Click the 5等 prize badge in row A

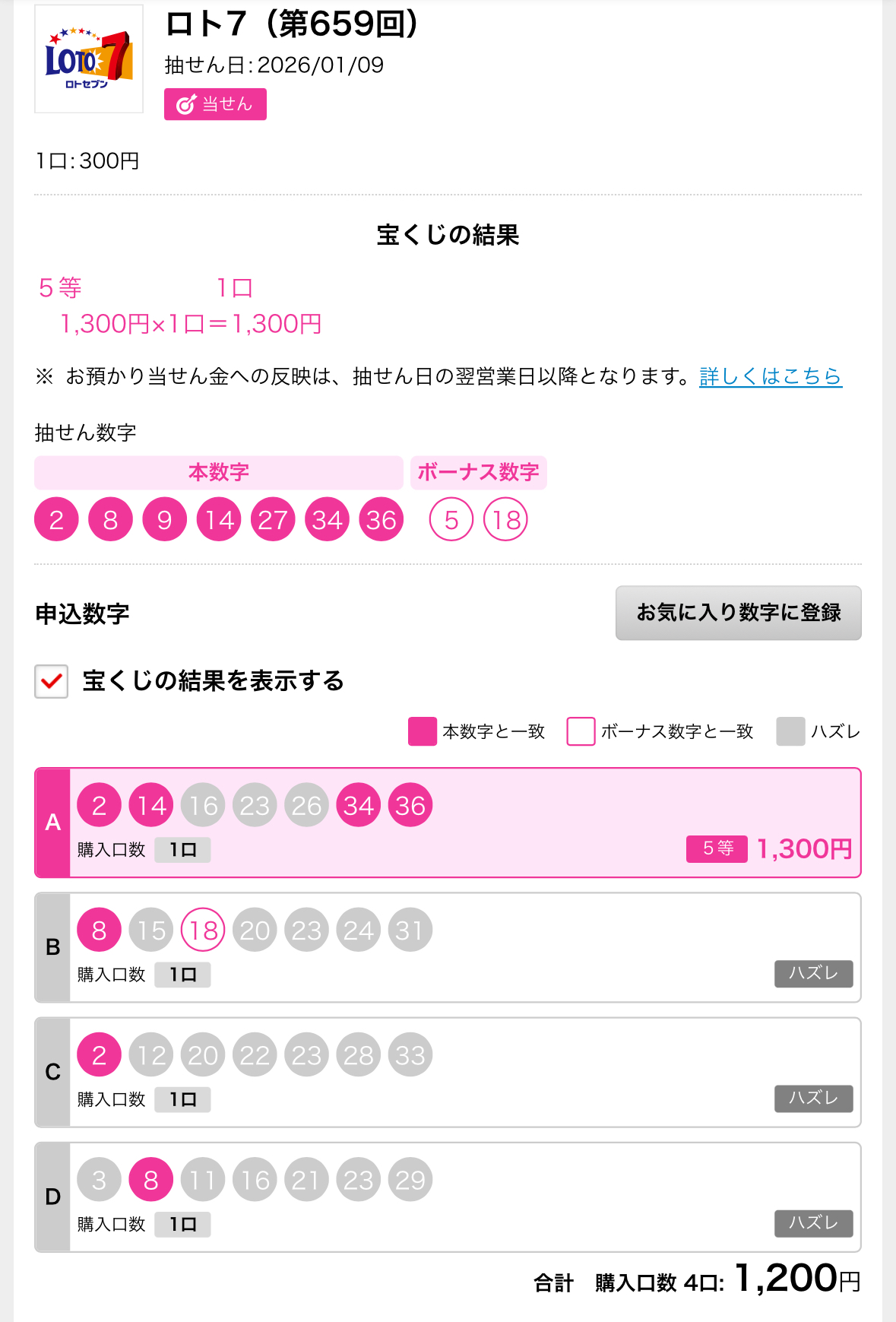717,848
